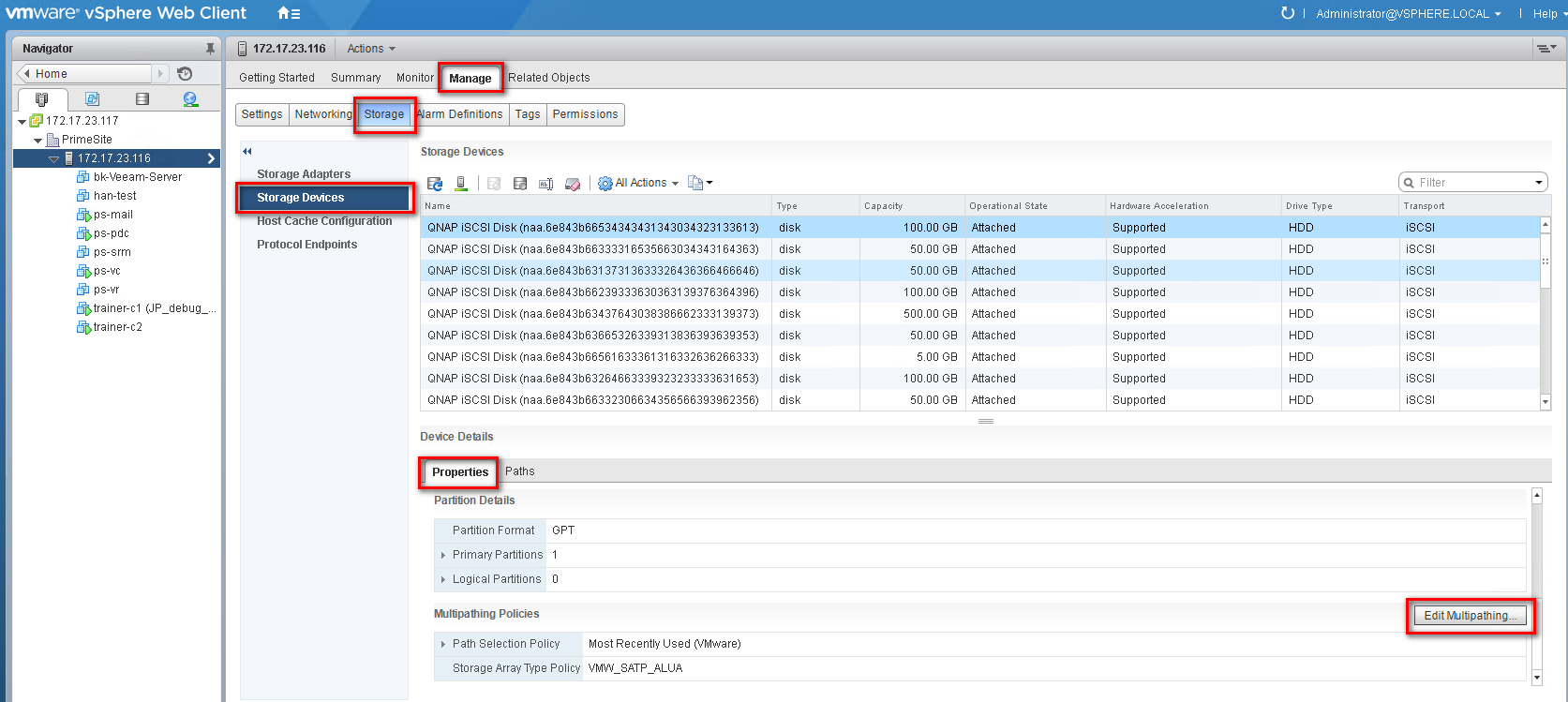Select Storage Adapters in side menu
Image resolution: width=1568 pixels, height=702 pixels.
[304, 174]
